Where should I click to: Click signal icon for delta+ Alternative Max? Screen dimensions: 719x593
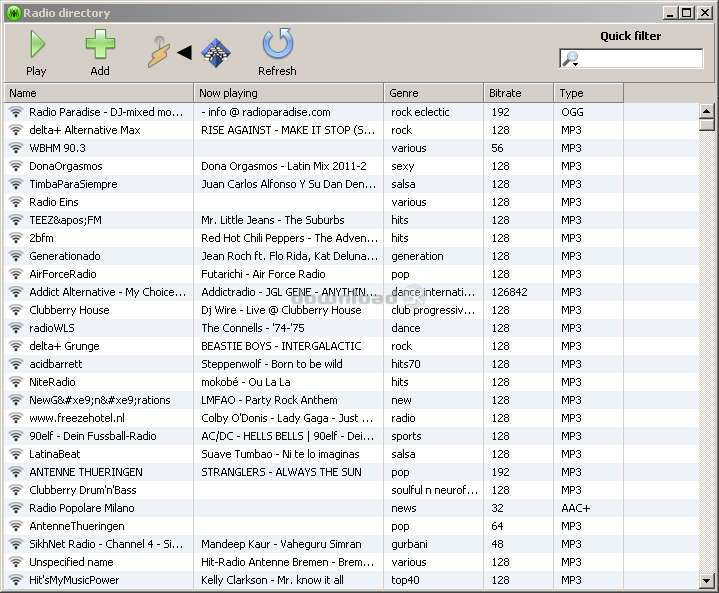point(16,130)
